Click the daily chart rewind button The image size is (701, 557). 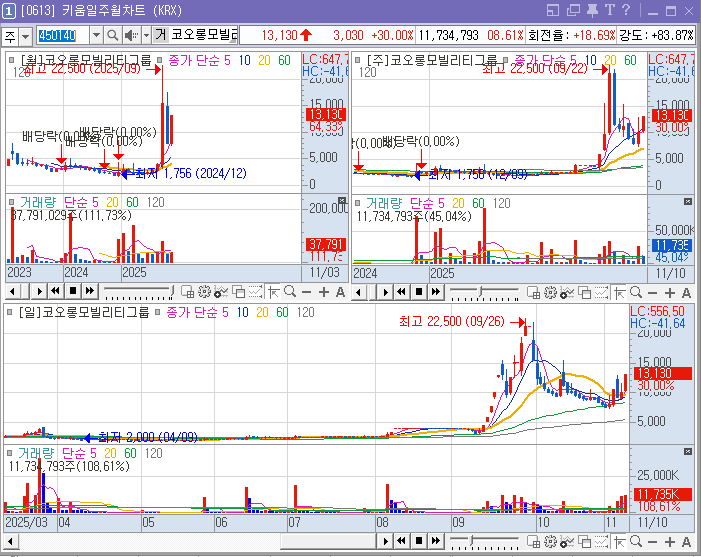pos(401,541)
